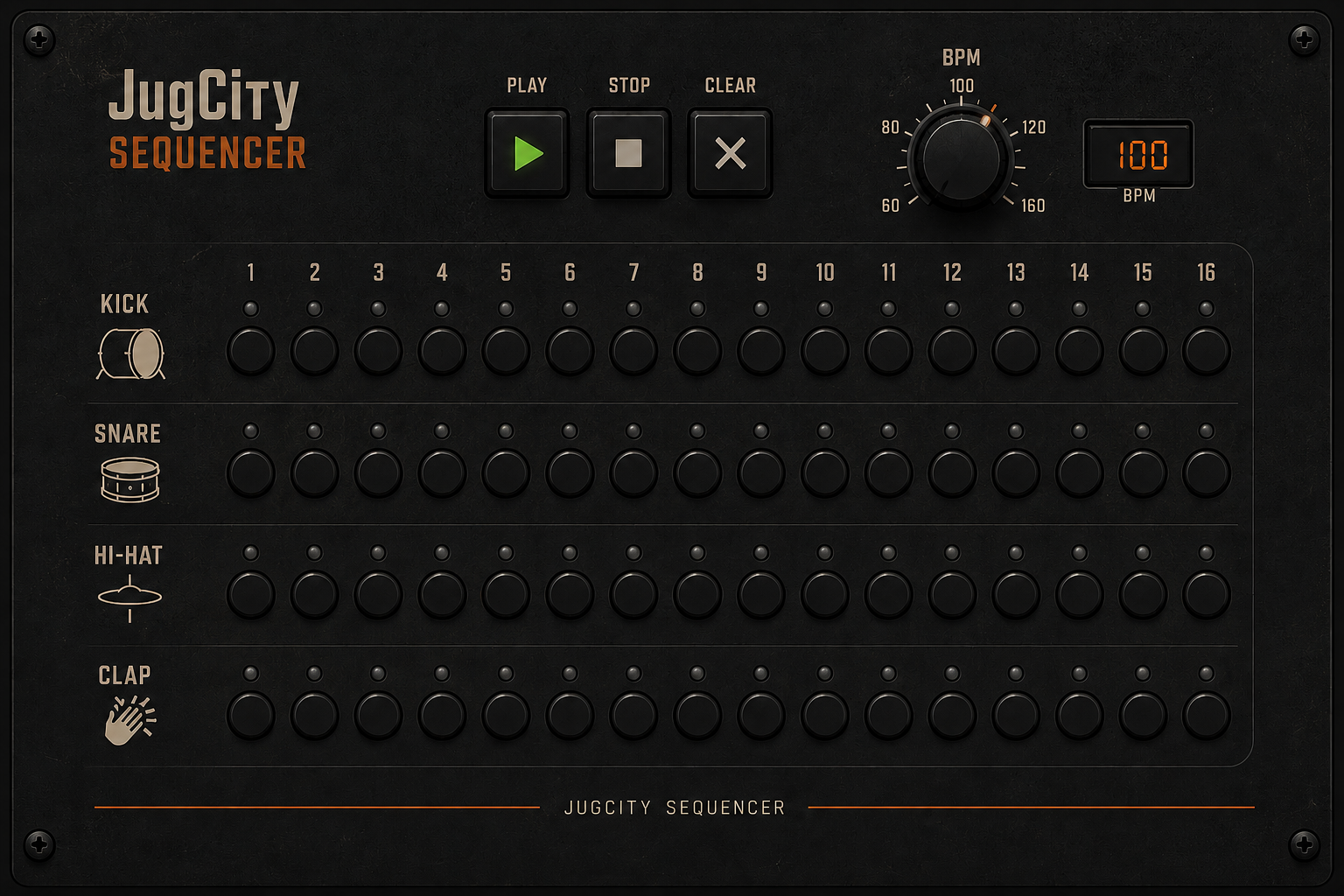1344x896 pixels.
Task: Turn the BPM tempo knob
Action: [961, 159]
